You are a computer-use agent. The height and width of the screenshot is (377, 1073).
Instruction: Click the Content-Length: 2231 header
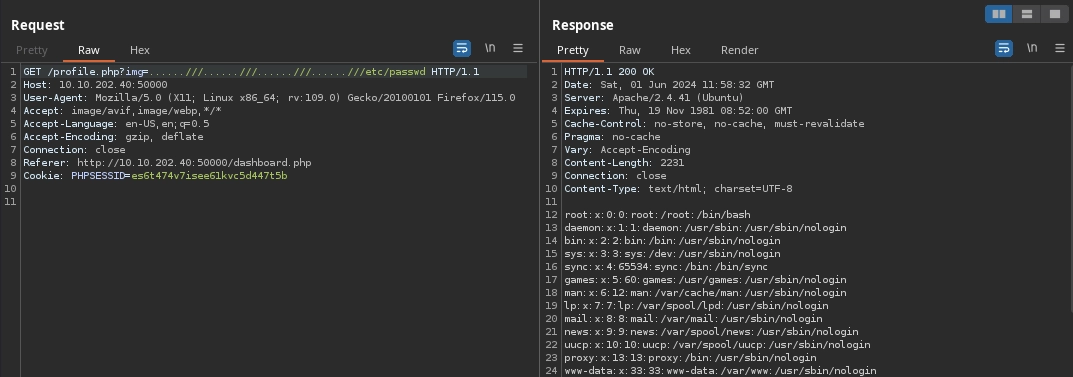coord(624,163)
